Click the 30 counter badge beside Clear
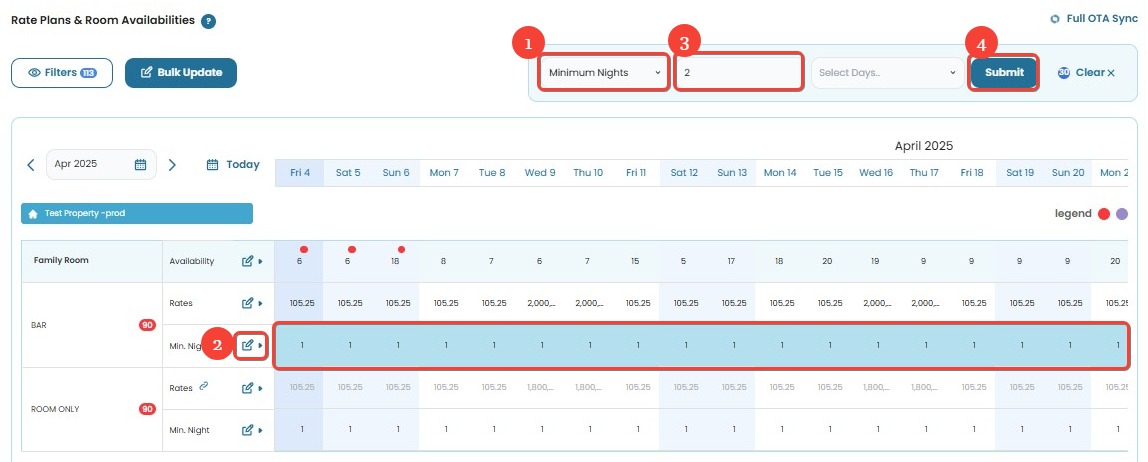Image resolution: width=1148 pixels, height=462 pixels. 1064,72
